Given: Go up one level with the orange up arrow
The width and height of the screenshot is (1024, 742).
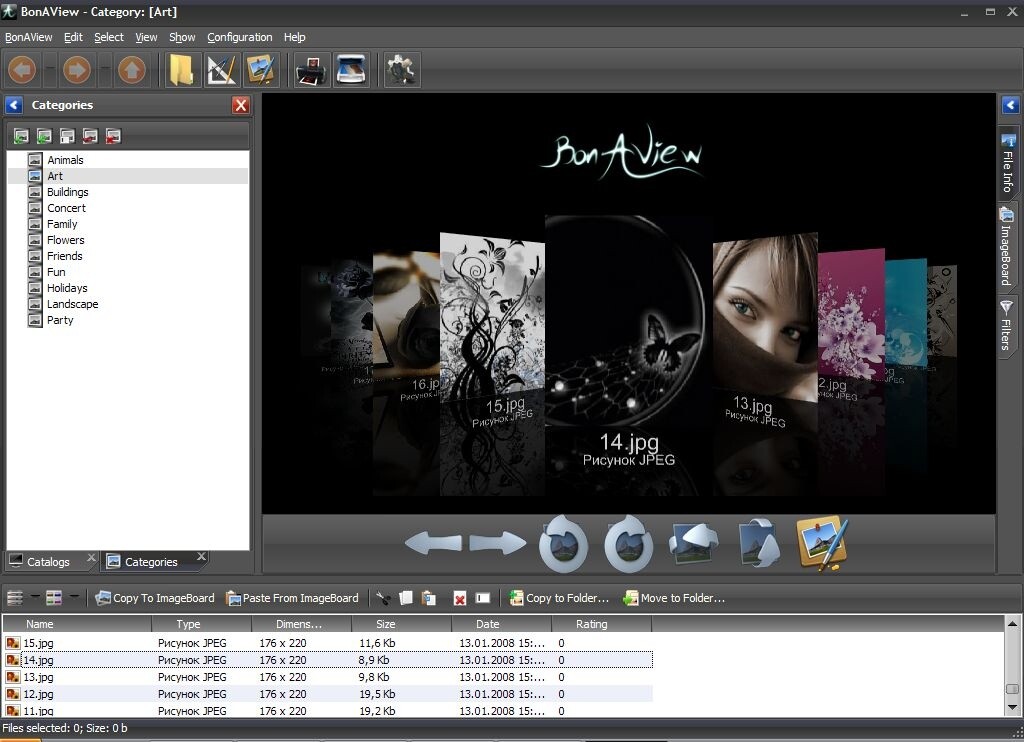Looking at the screenshot, I should pyautogui.click(x=133, y=70).
